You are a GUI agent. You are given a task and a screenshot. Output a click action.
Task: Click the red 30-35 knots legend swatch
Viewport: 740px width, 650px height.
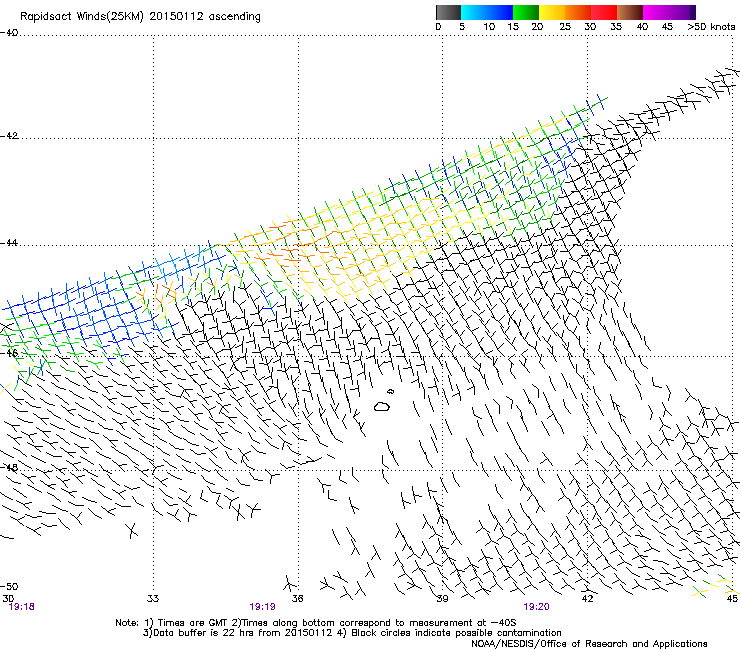604,12
